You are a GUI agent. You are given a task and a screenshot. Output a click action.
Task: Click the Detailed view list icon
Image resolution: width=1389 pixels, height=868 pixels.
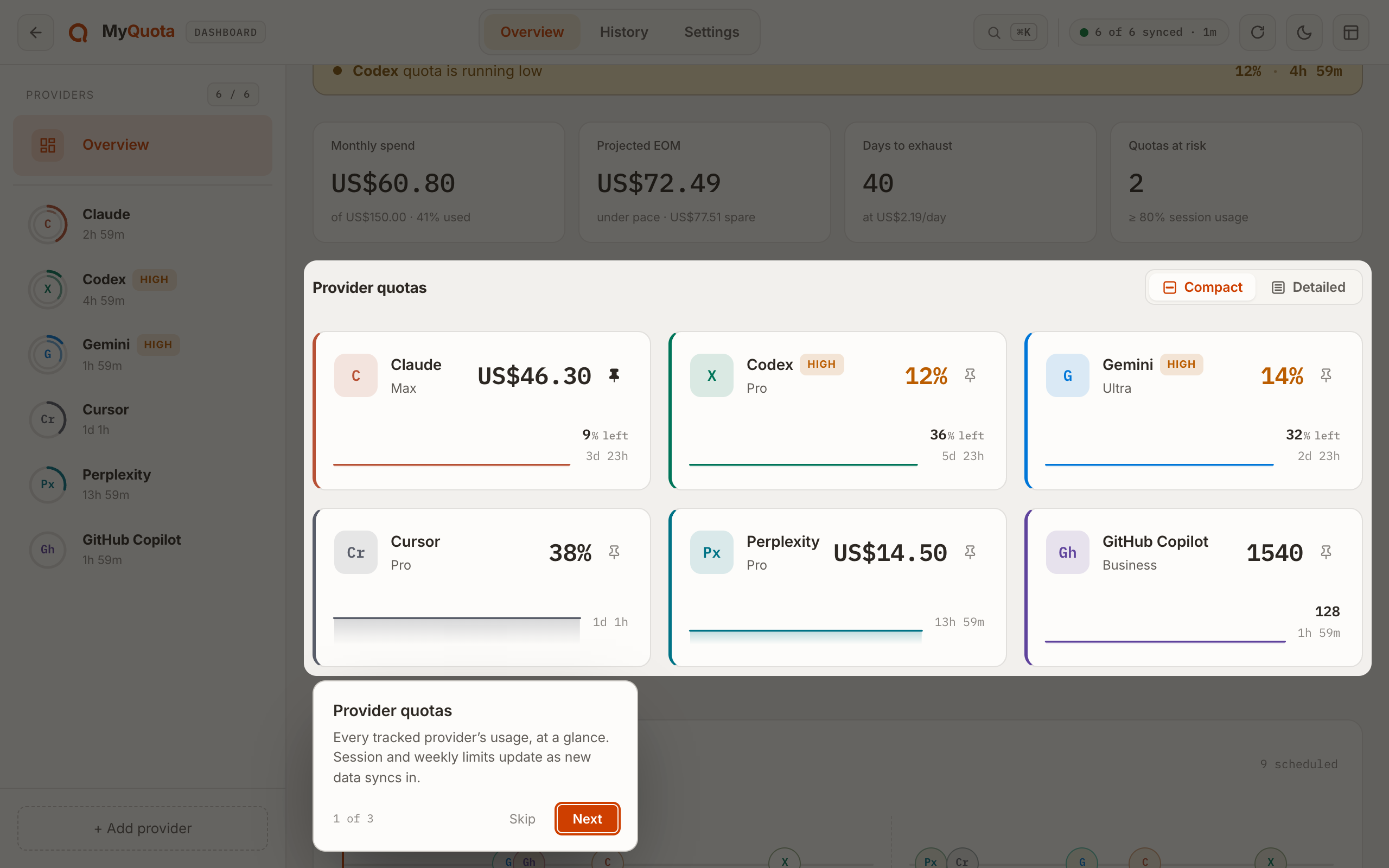1278,287
